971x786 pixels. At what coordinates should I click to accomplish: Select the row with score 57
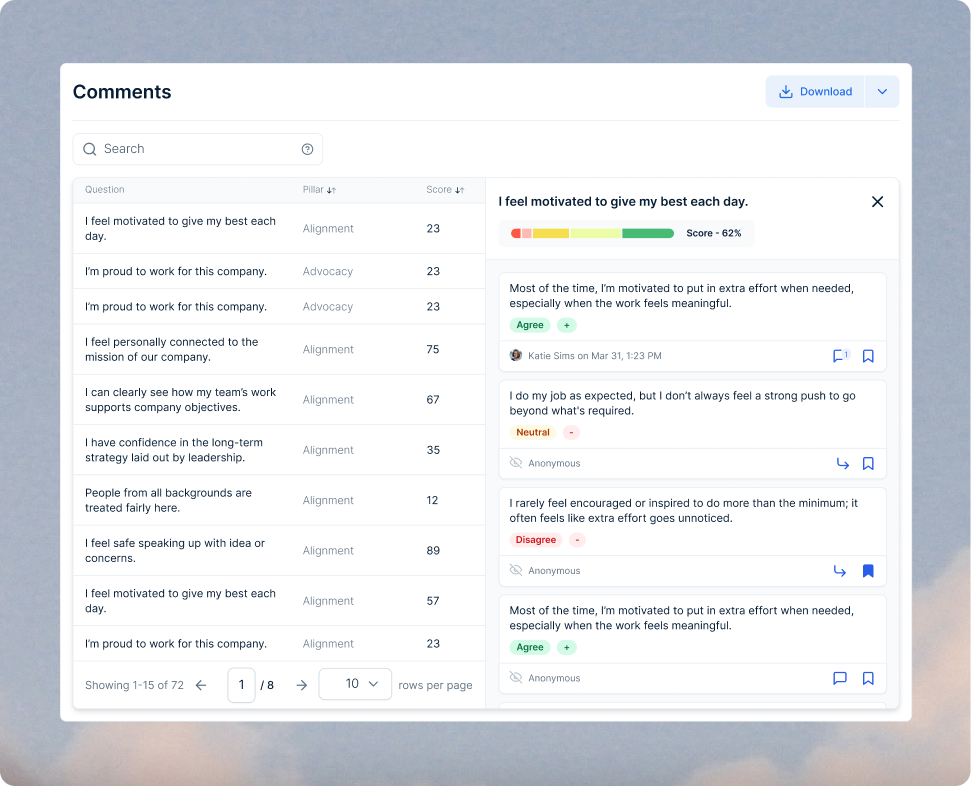279,601
